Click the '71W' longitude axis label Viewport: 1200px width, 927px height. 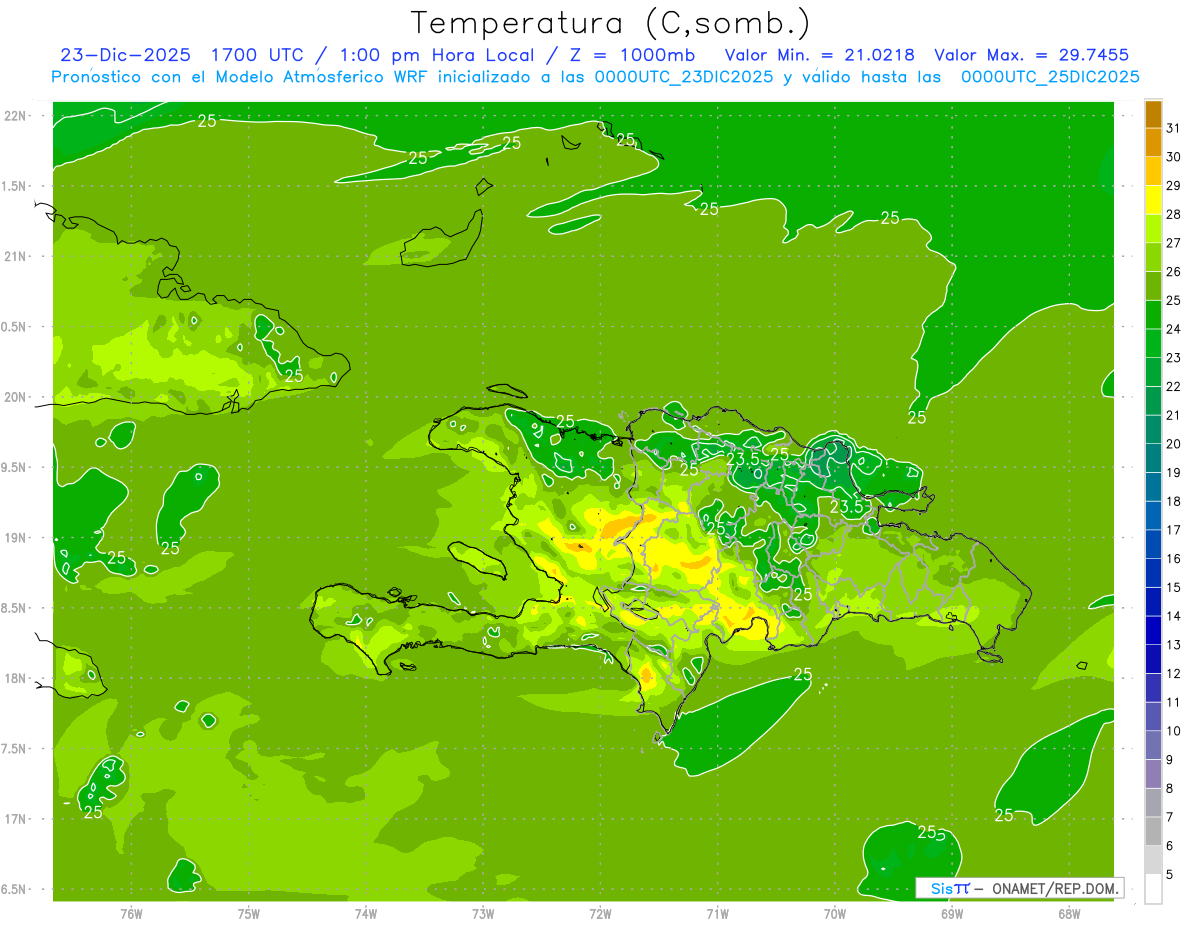coord(717,915)
